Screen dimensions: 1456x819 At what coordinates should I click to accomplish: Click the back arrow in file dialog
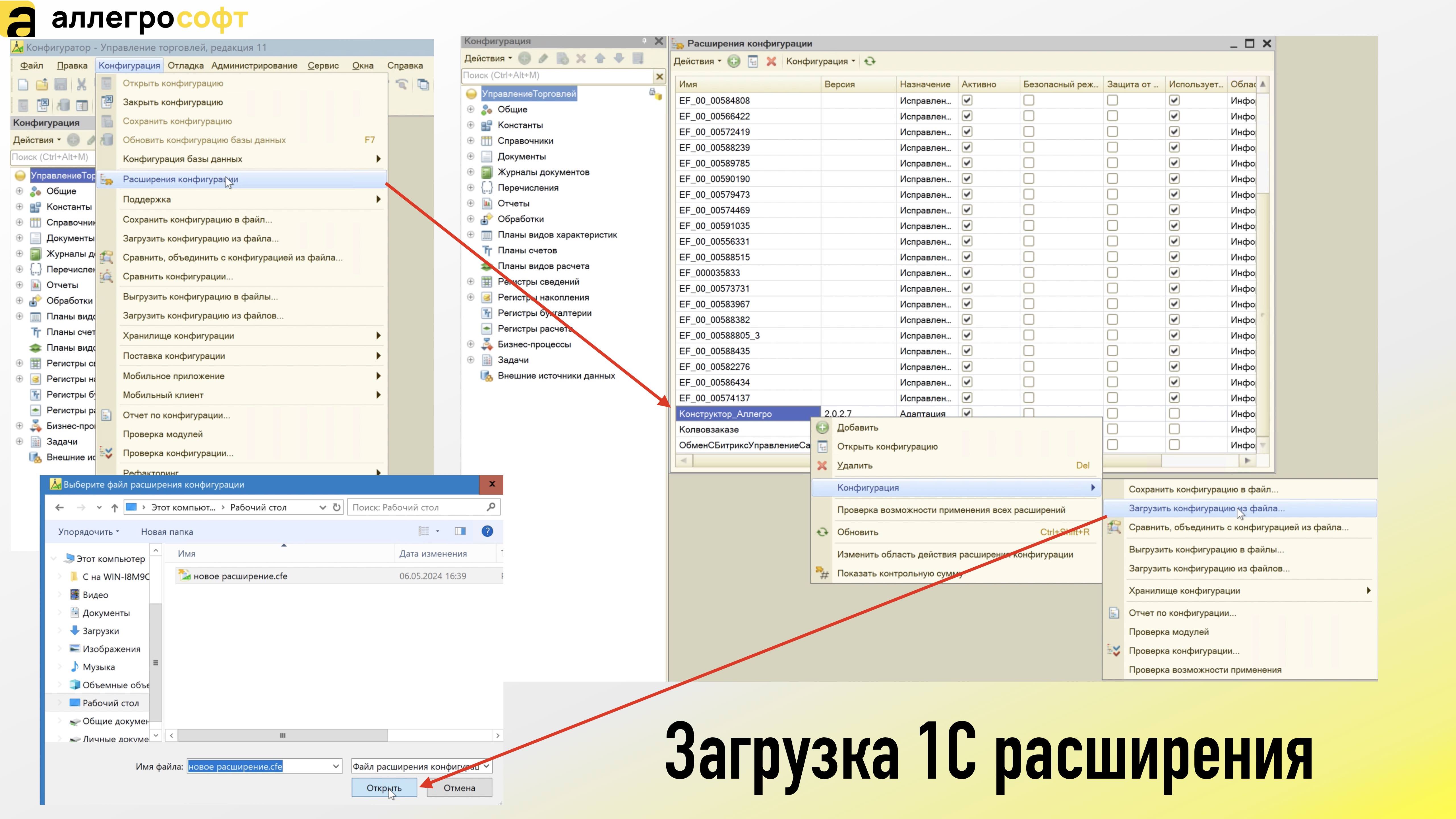[59, 508]
